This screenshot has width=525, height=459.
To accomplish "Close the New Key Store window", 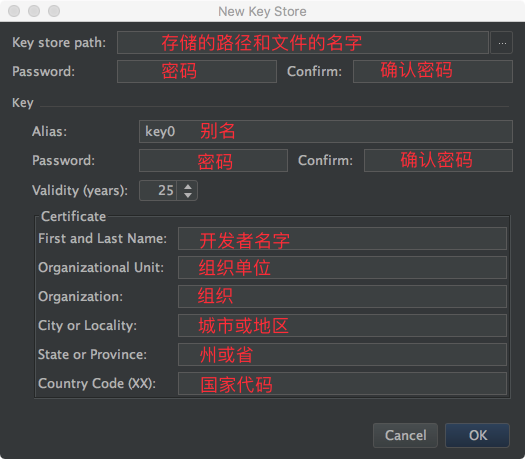I will [x=14, y=11].
